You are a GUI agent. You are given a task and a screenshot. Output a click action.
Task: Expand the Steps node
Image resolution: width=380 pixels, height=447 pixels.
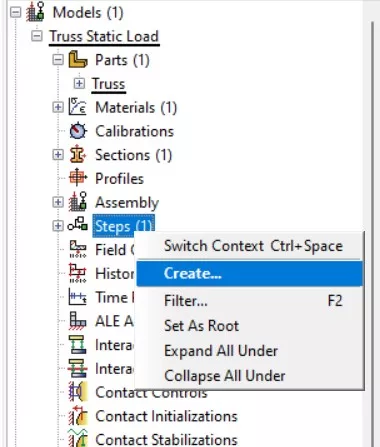coord(58,226)
